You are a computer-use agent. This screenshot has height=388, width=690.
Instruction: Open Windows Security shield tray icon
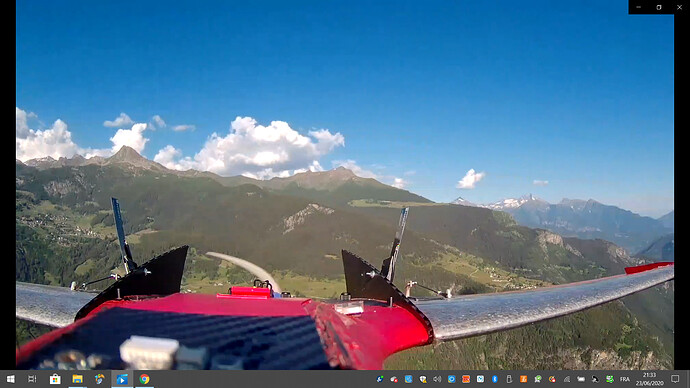click(x=423, y=379)
